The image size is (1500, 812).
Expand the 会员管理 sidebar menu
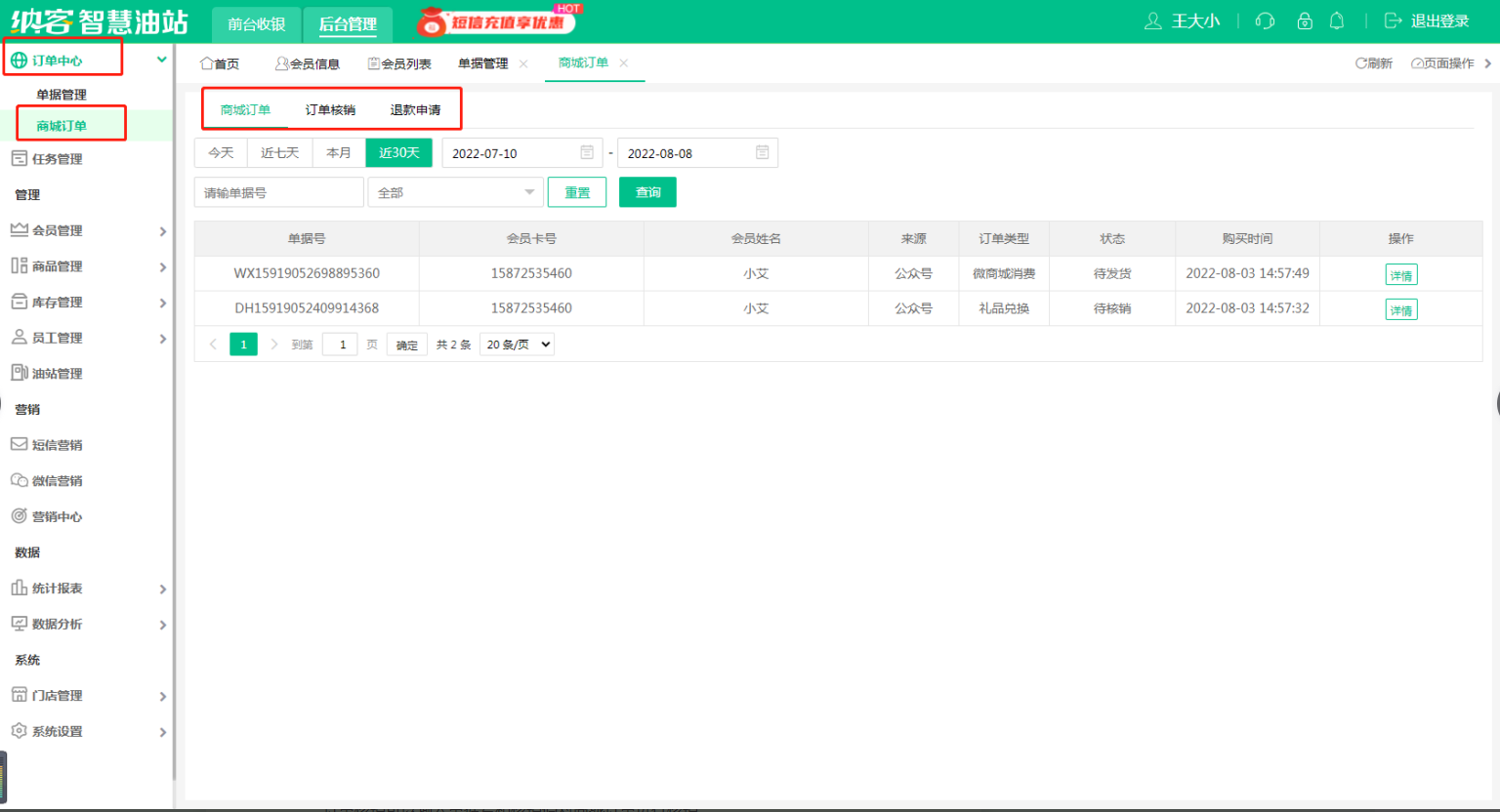coord(86,231)
